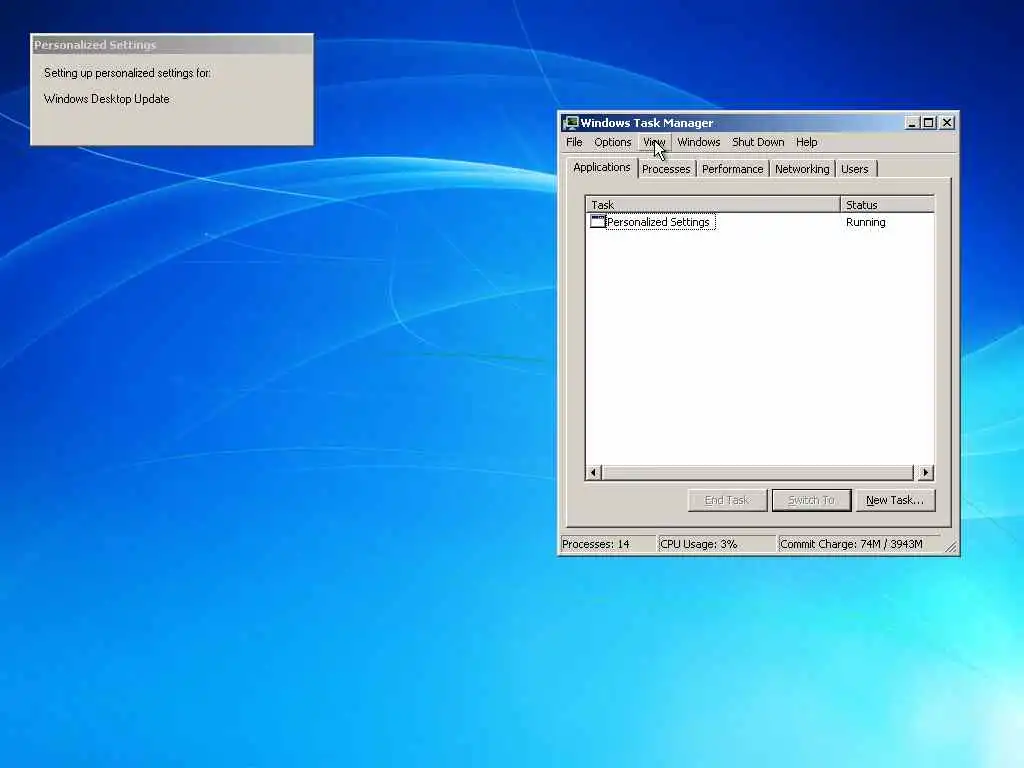Switch to the Networking tab
The height and width of the screenshot is (768, 1024).
coord(802,169)
